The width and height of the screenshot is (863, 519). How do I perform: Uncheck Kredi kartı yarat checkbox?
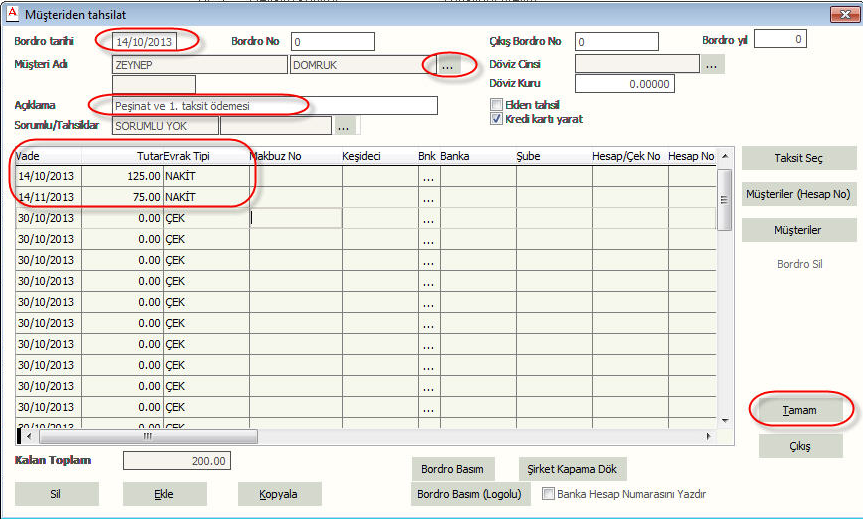(496, 119)
